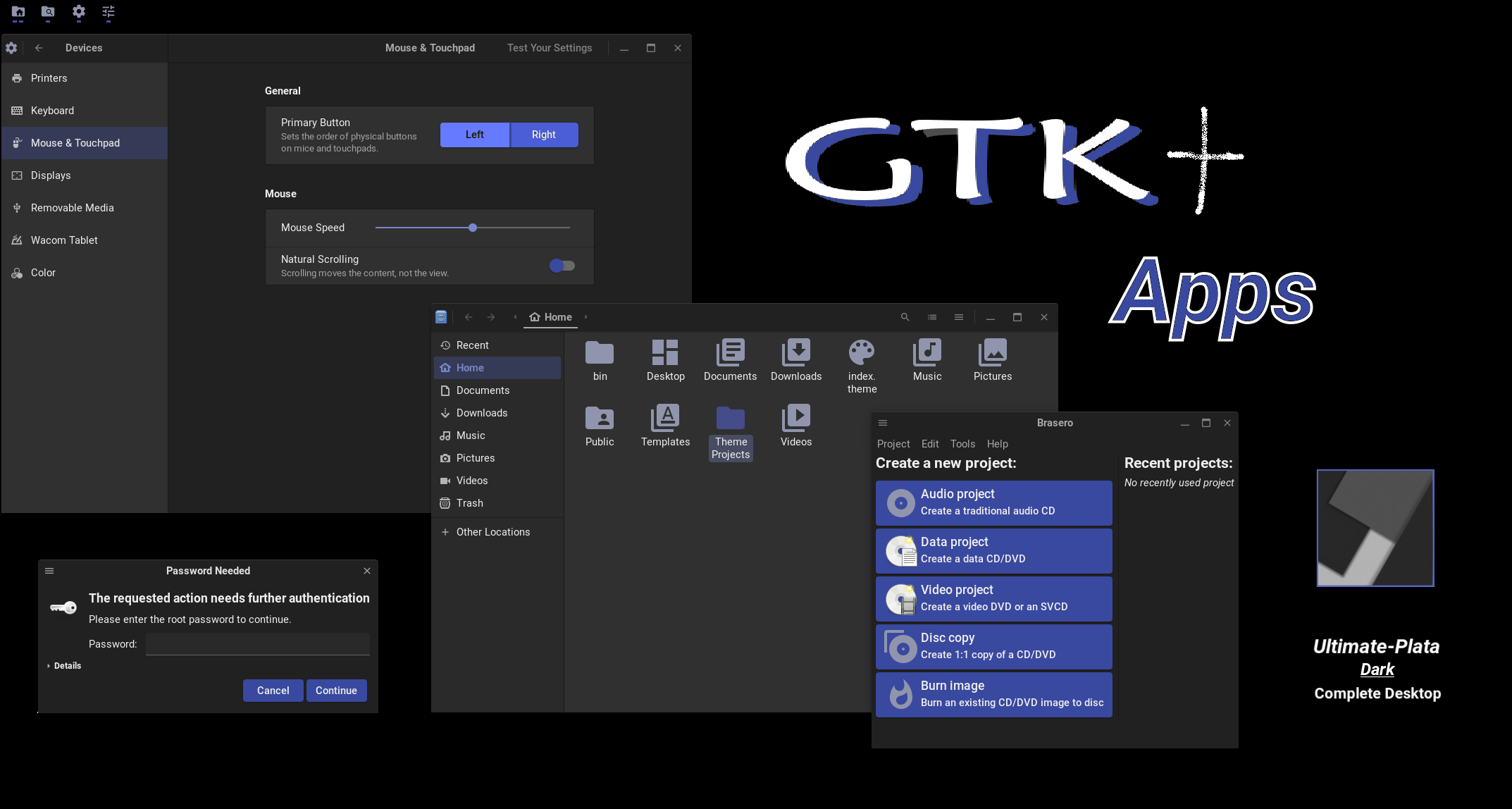Click the tweaks sliders icon in top panel

[109, 12]
